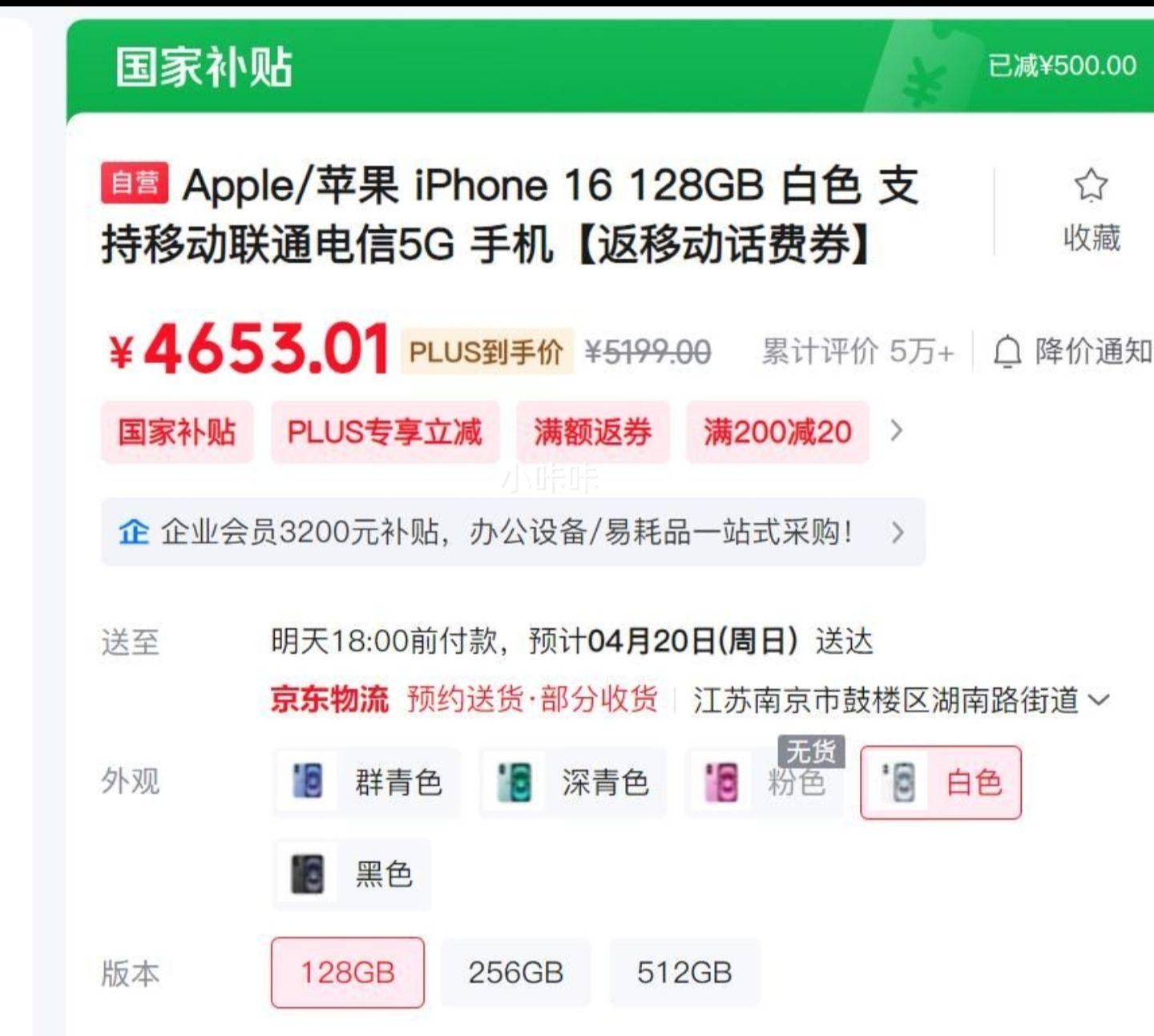Choose the 512GB storage version

(x=684, y=973)
